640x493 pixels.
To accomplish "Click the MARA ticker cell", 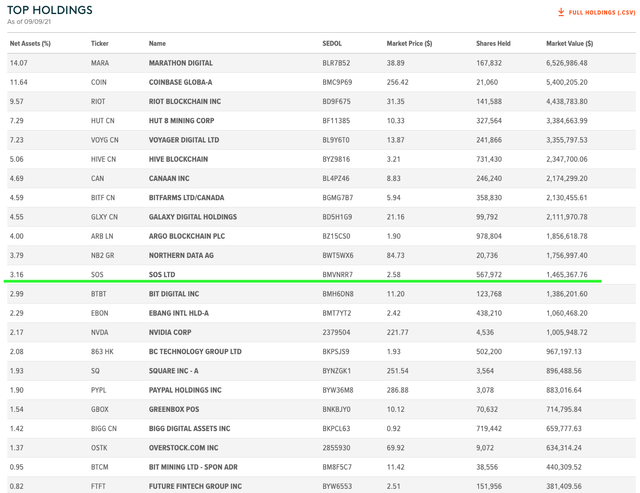I will tap(100, 63).
